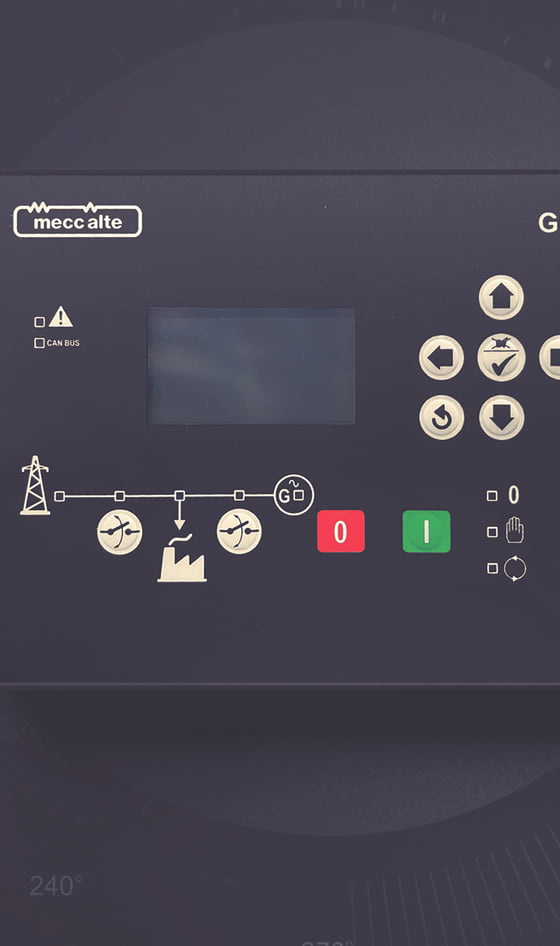Screen dimensions: 560x946
Task: Click the checkmark confirm button
Action: pyautogui.click(x=501, y=358)
